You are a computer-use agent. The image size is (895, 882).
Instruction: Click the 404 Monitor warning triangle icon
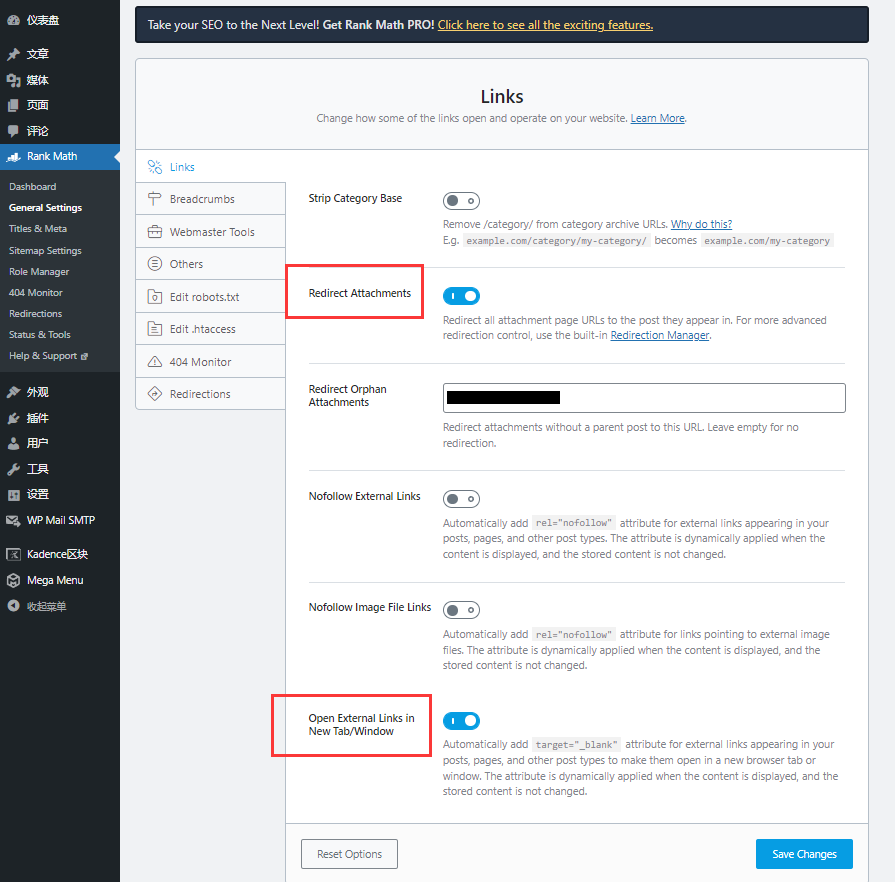point(154,362)
